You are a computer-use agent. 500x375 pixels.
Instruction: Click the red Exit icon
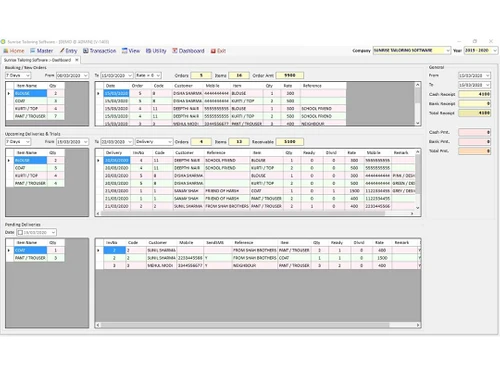coord(213,51)
